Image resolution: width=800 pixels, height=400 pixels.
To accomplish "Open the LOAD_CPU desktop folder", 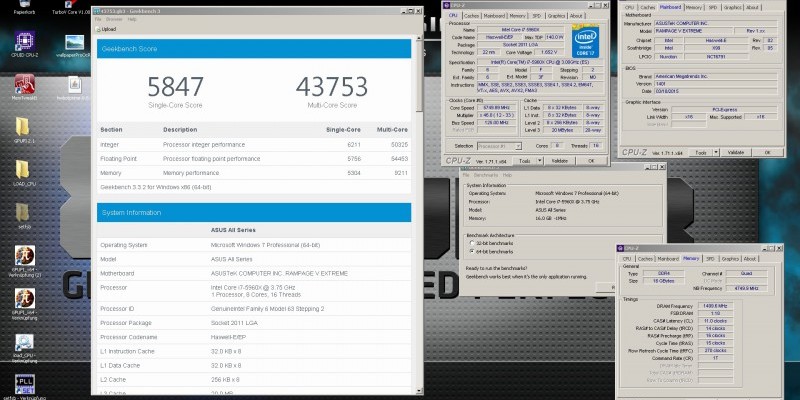I will pos(22,170).
